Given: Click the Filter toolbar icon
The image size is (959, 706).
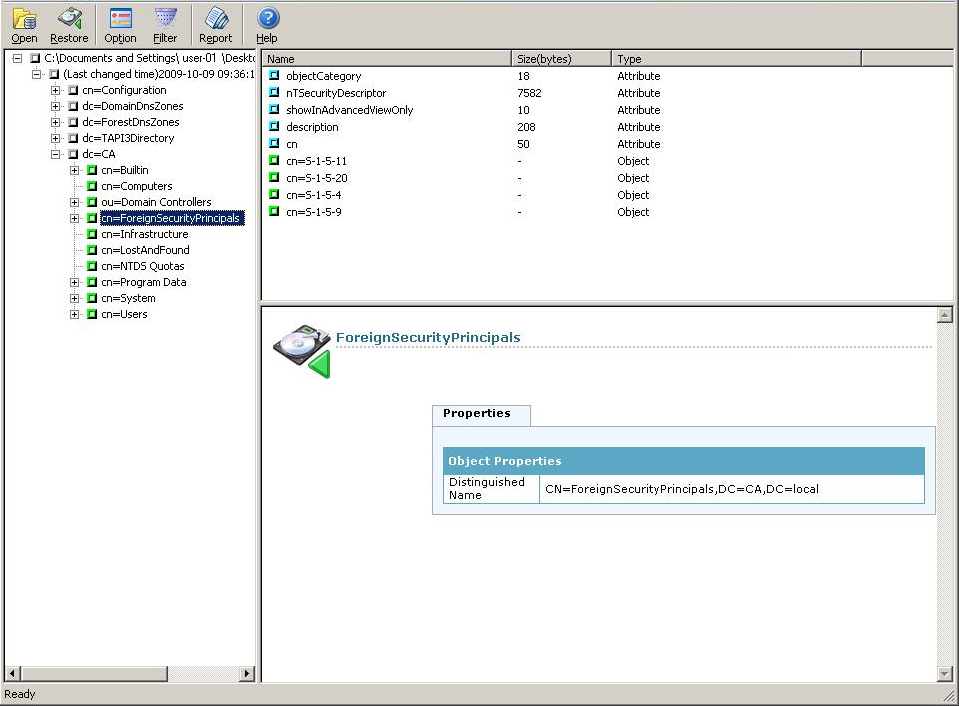Looking at the screenshot, I should tap(165, 24).
